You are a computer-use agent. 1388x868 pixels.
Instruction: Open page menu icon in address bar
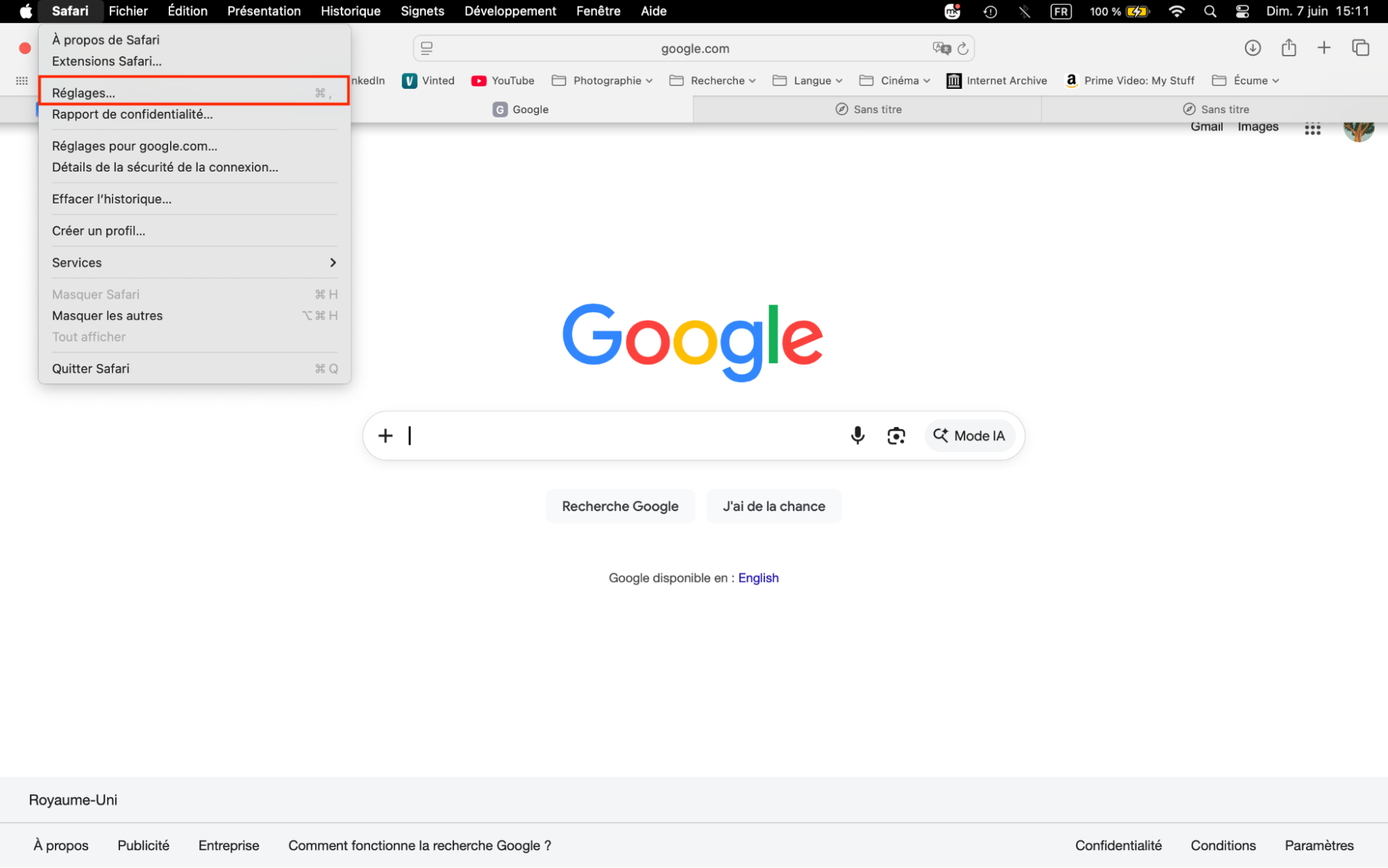426,48
